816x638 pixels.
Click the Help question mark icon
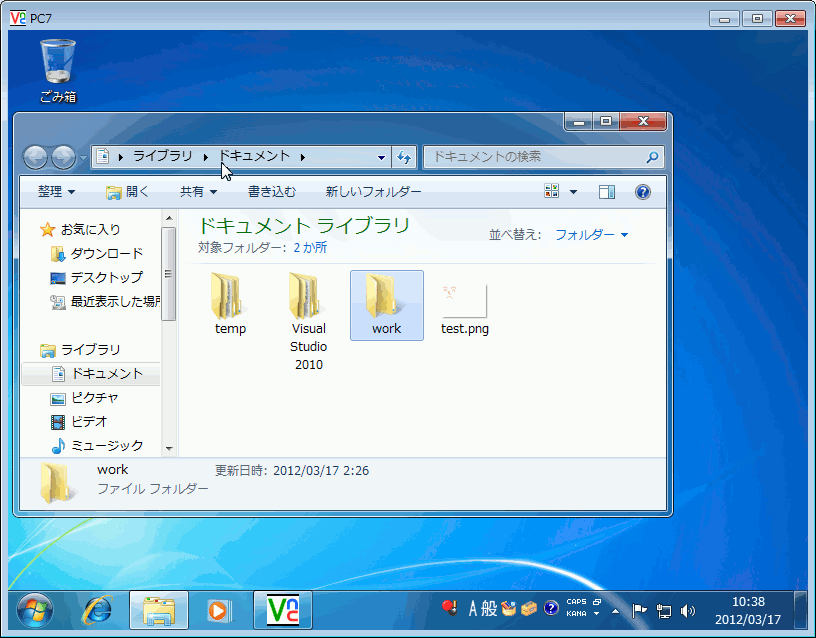[643, 191]
